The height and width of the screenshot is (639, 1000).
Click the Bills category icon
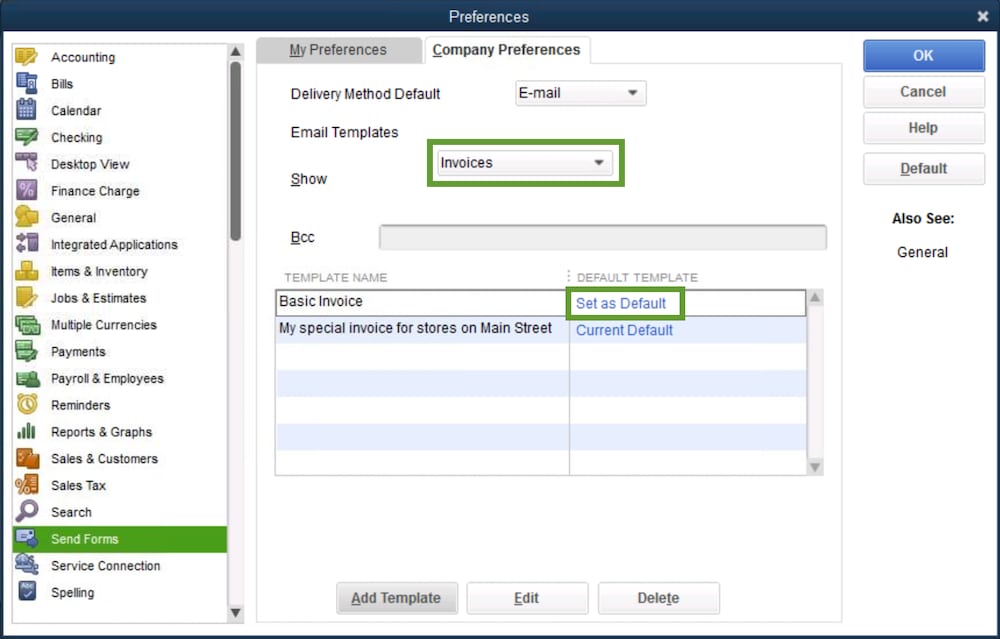pos(27,84)
